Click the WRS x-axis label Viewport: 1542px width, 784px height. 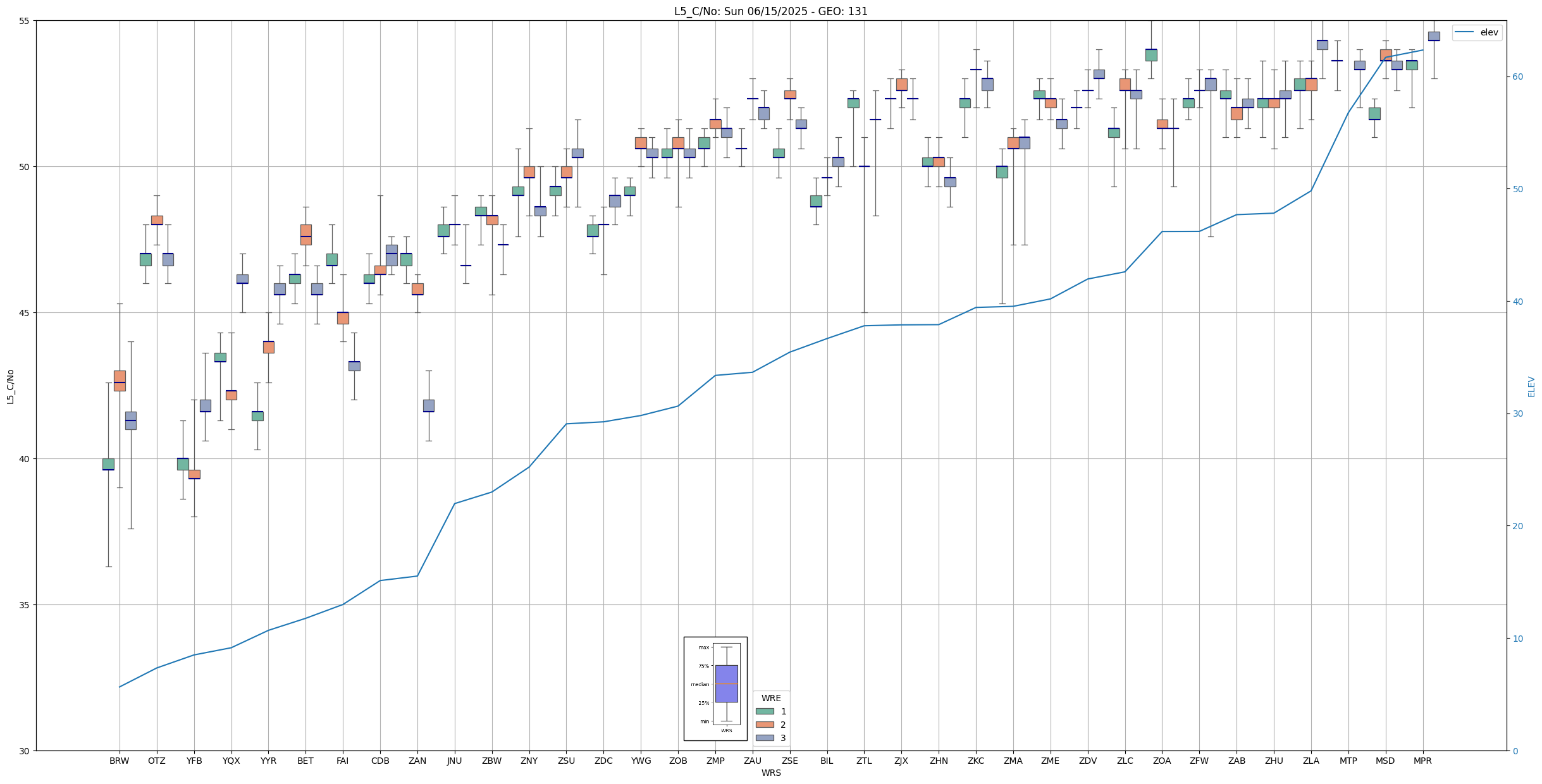pos(770,773)
